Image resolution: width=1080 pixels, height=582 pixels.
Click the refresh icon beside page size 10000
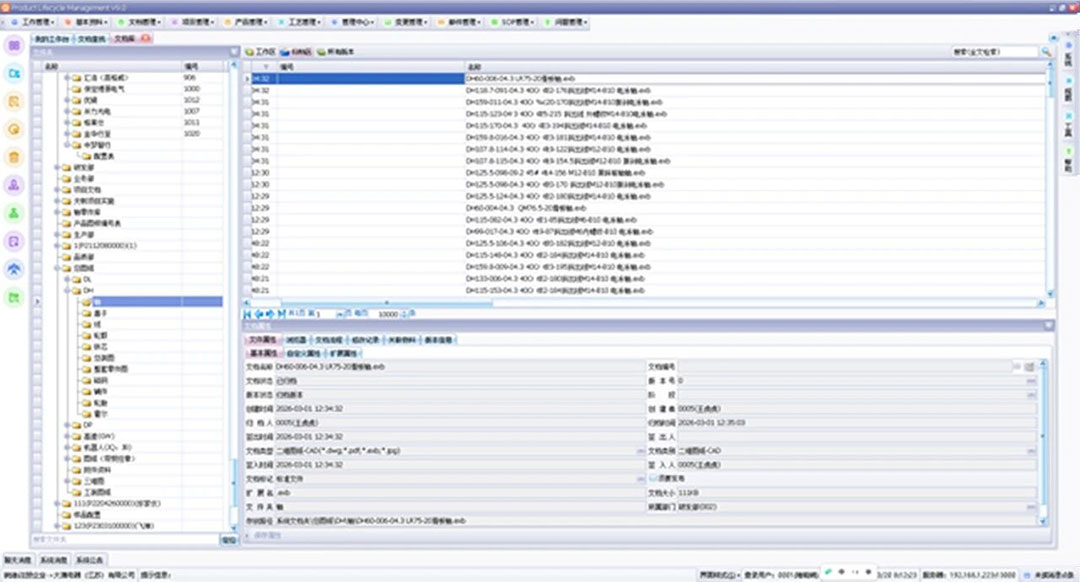[413, 313]
